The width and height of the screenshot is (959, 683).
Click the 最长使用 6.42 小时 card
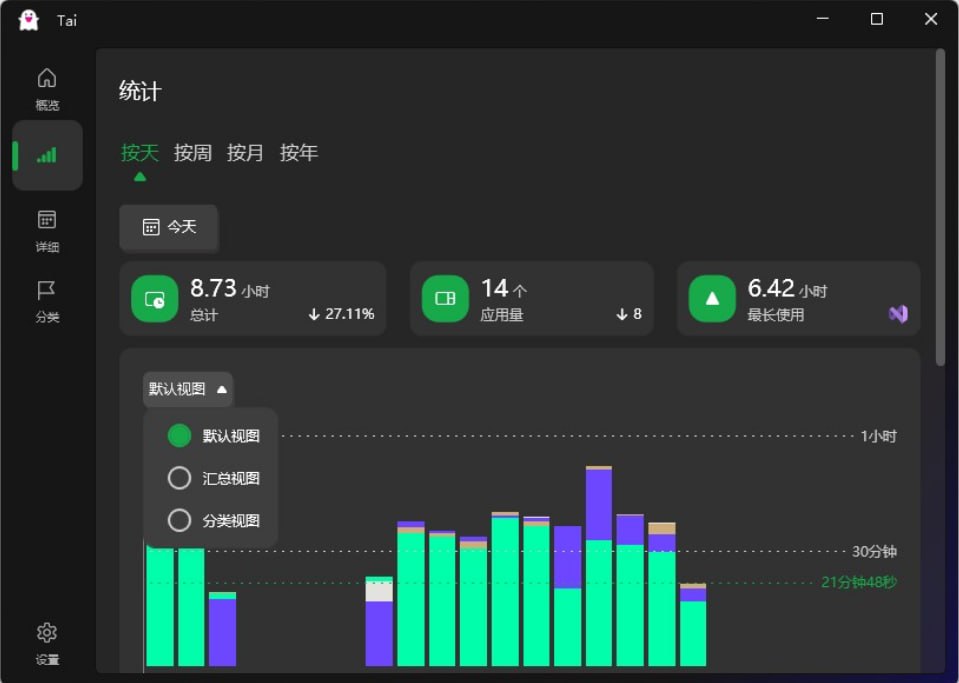click(798, 298)
